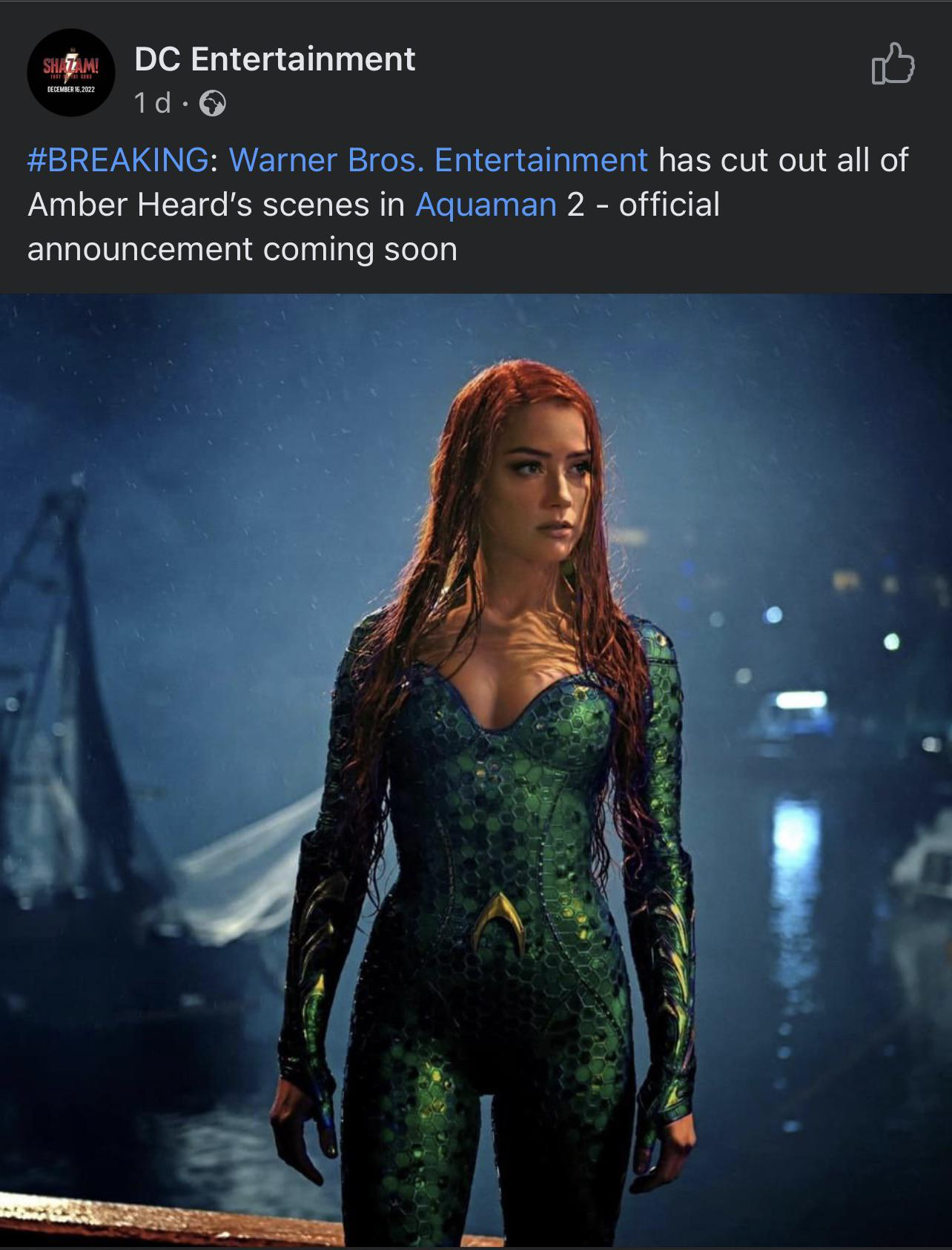Open the Shazam December 16 2022 logo
The image size is (952, 1250).
[x=71, y=73]
